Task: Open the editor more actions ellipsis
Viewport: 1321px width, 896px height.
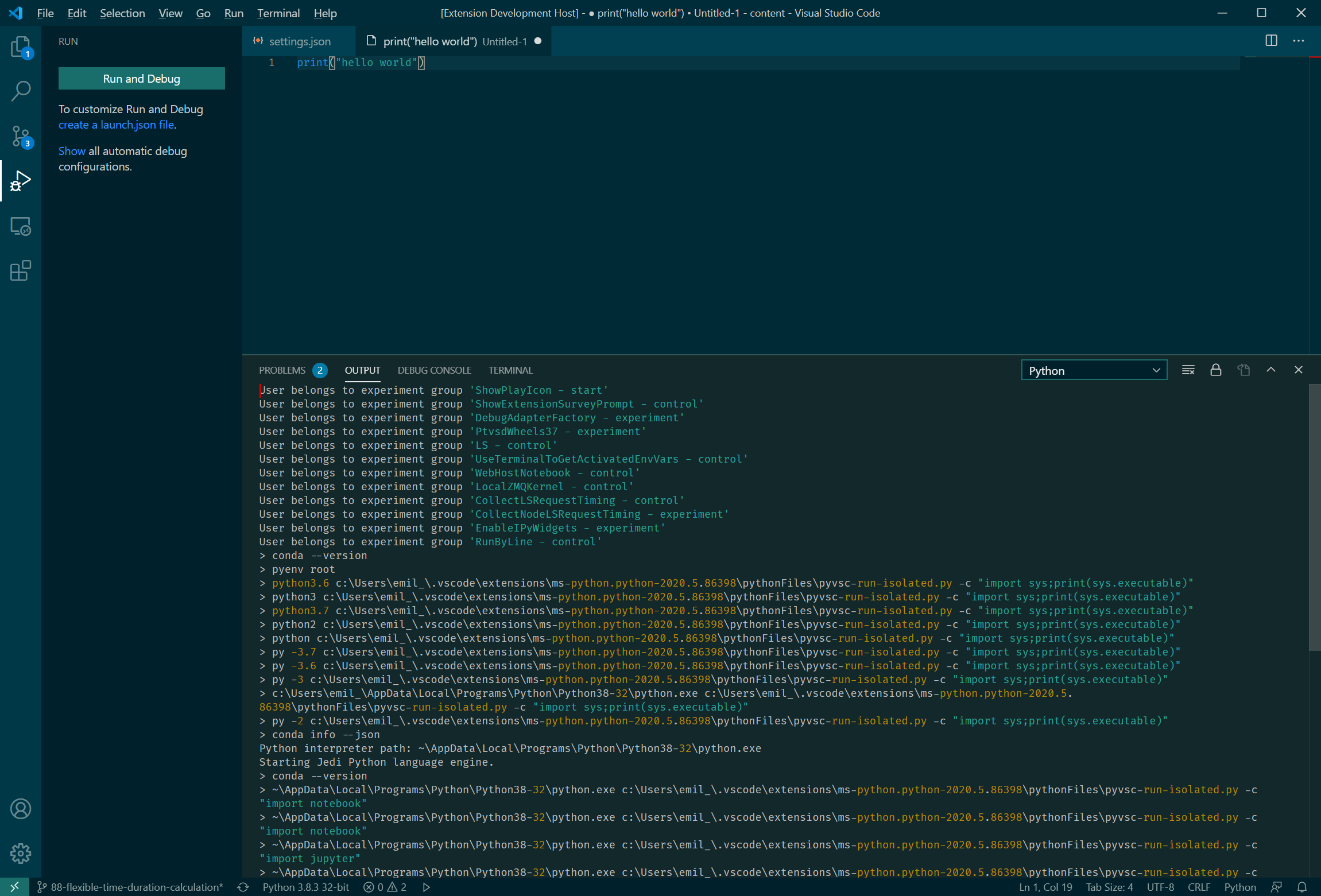Action: (1299, 40)
